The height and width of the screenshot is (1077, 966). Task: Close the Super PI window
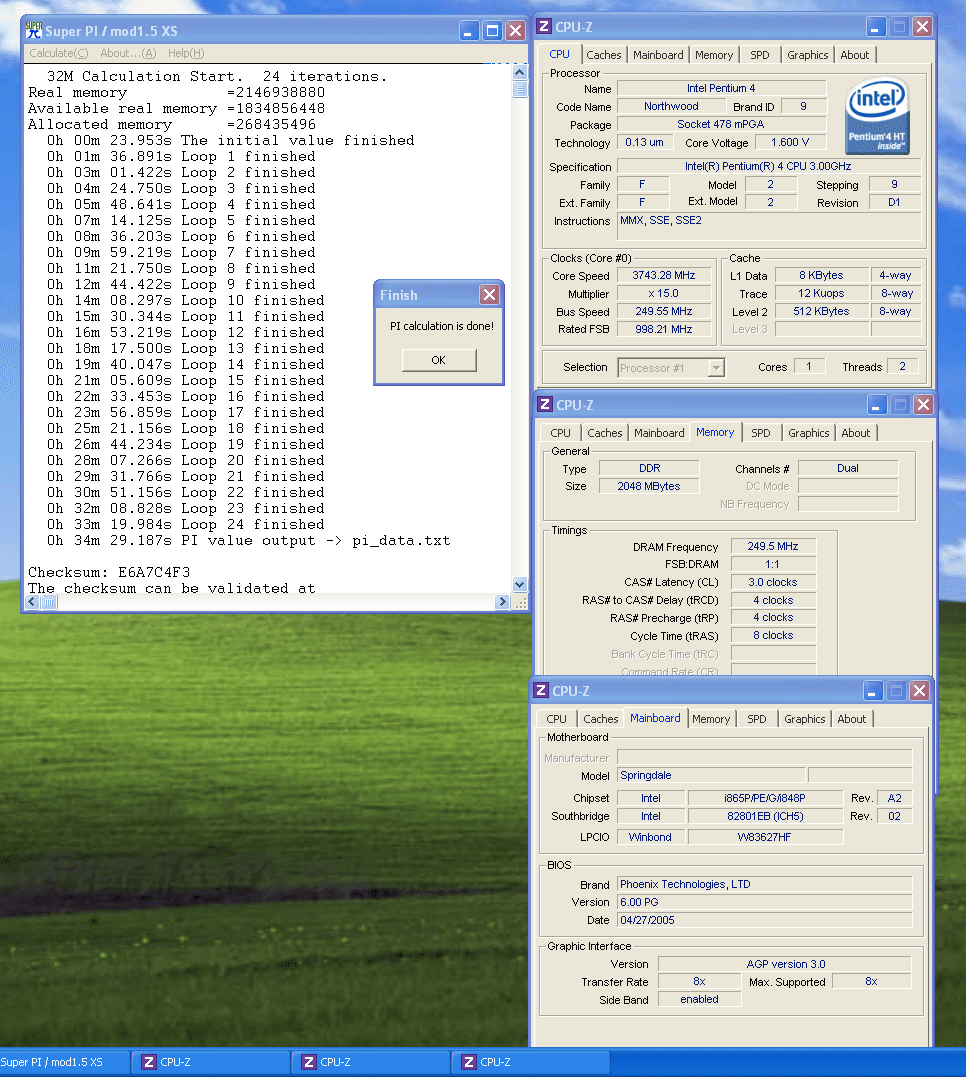515,31
